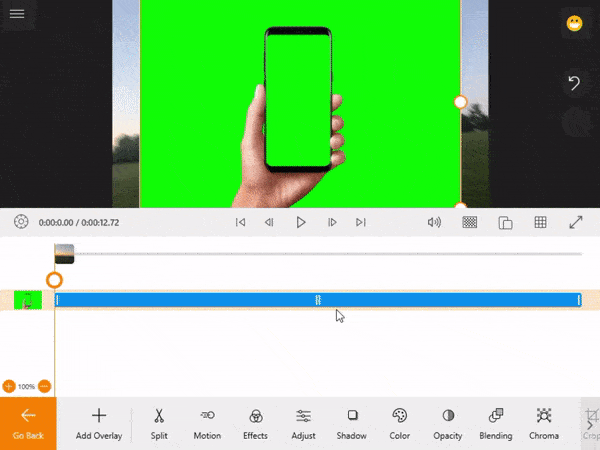Click Add Overlay
This screenshot has height=450, width=600.
click(99, 424)
